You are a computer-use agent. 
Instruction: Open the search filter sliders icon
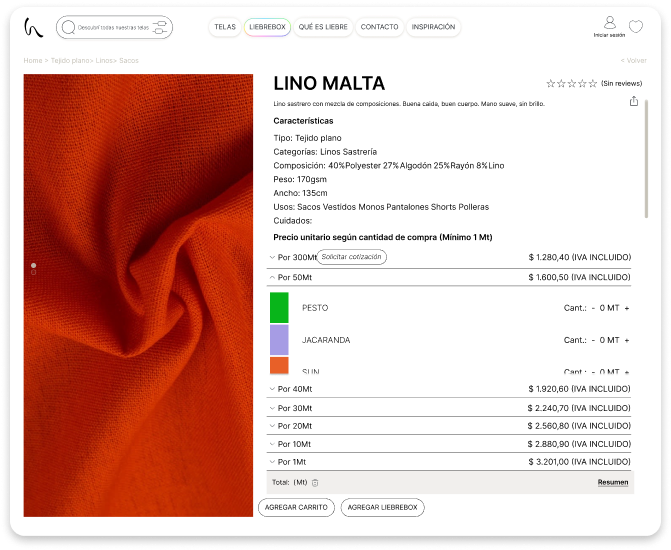point(158,28)
